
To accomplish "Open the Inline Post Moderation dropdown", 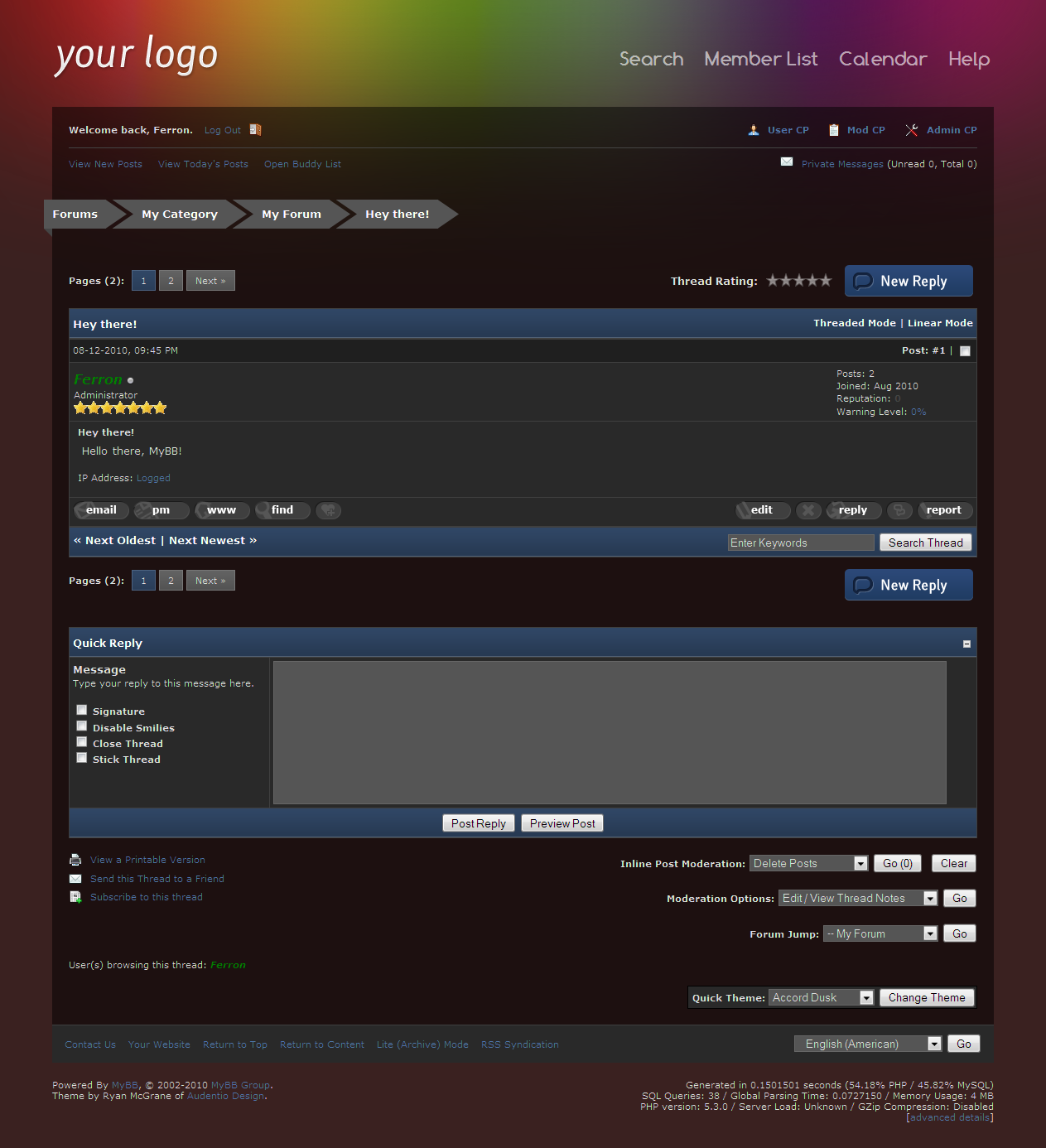I will (x=808, y=864).
